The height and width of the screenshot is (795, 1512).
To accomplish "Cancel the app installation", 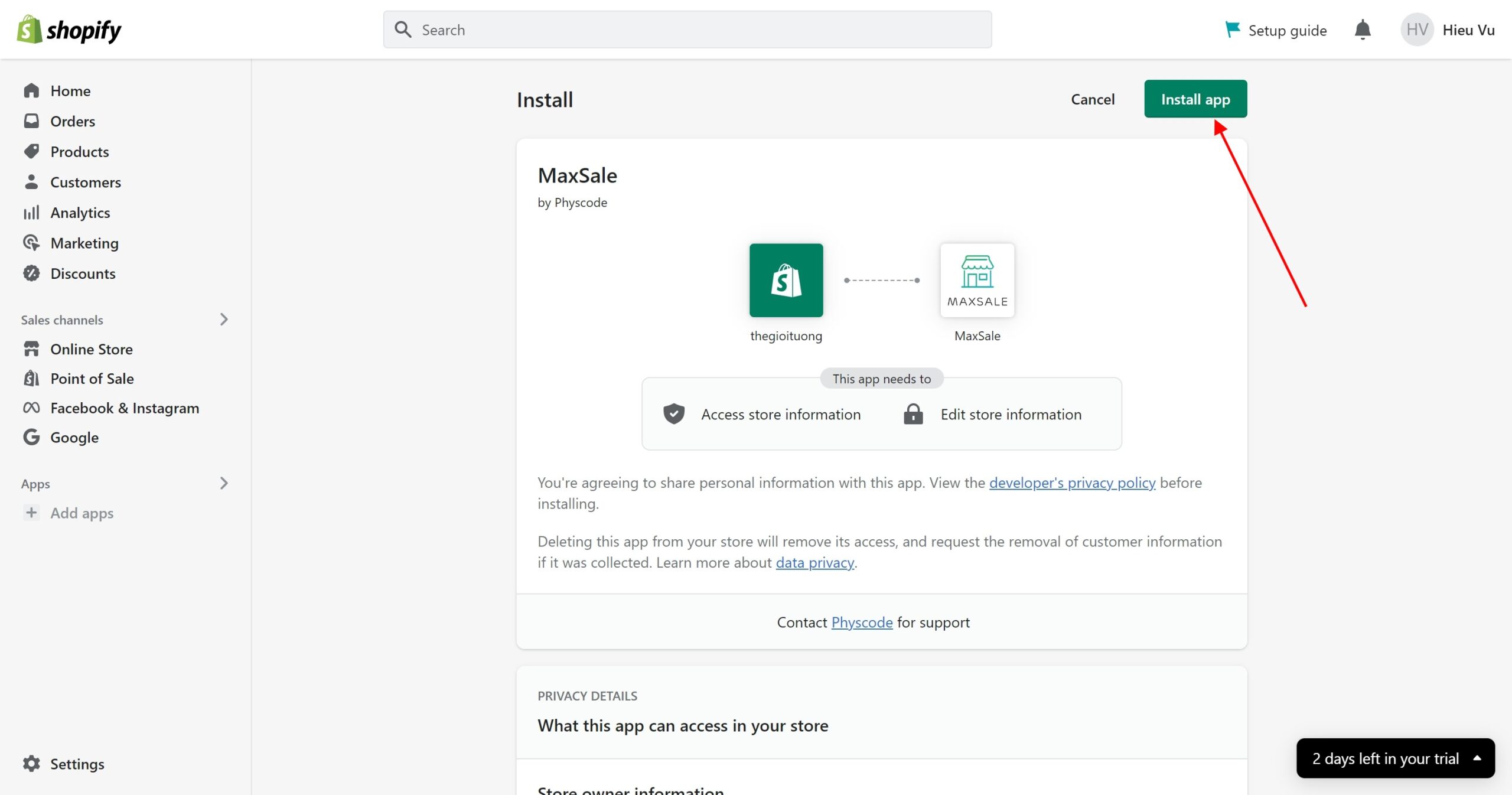I will 1093,99.
